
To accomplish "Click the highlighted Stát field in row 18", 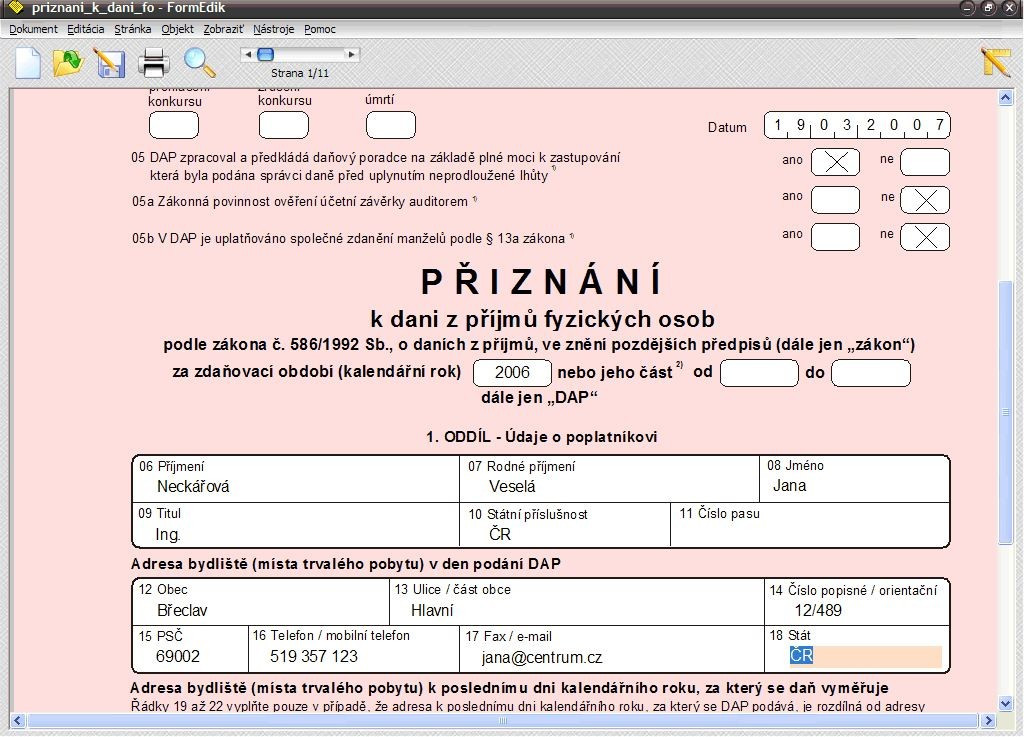I will [x=865, y=655].
